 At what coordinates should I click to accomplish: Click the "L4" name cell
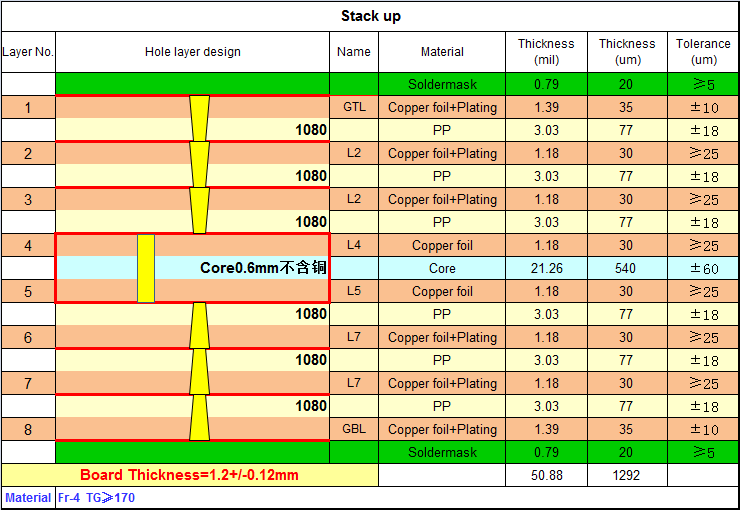[x=354, y=245]
